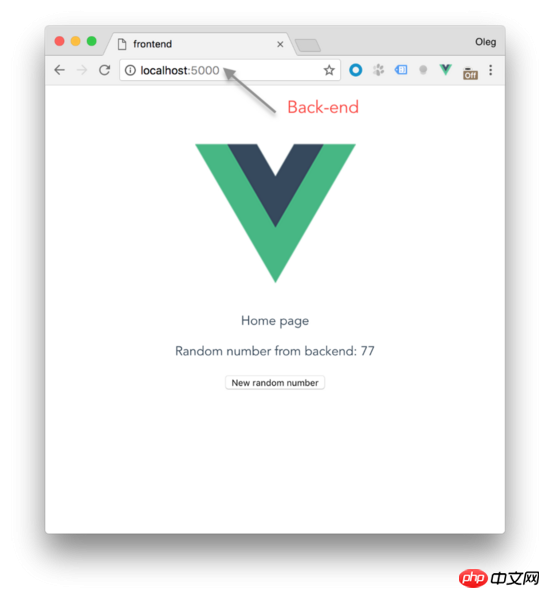Viewport: 550px width, 598px height.
Task: Open Chrome's three-dot menu
Action: pos(490,70)
